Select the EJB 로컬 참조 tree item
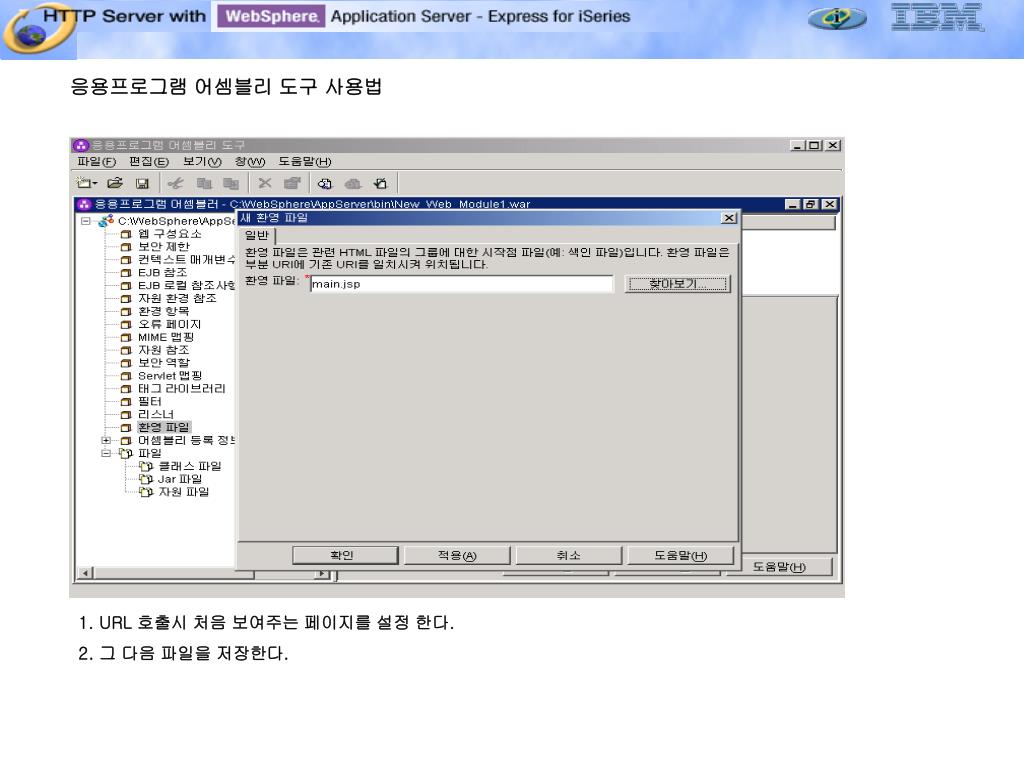This screenshot has height=768, width=1024. coord(186,285)
